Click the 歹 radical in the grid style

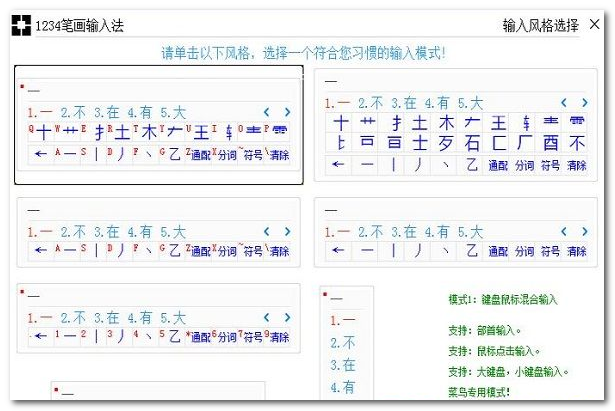(446, 143)
